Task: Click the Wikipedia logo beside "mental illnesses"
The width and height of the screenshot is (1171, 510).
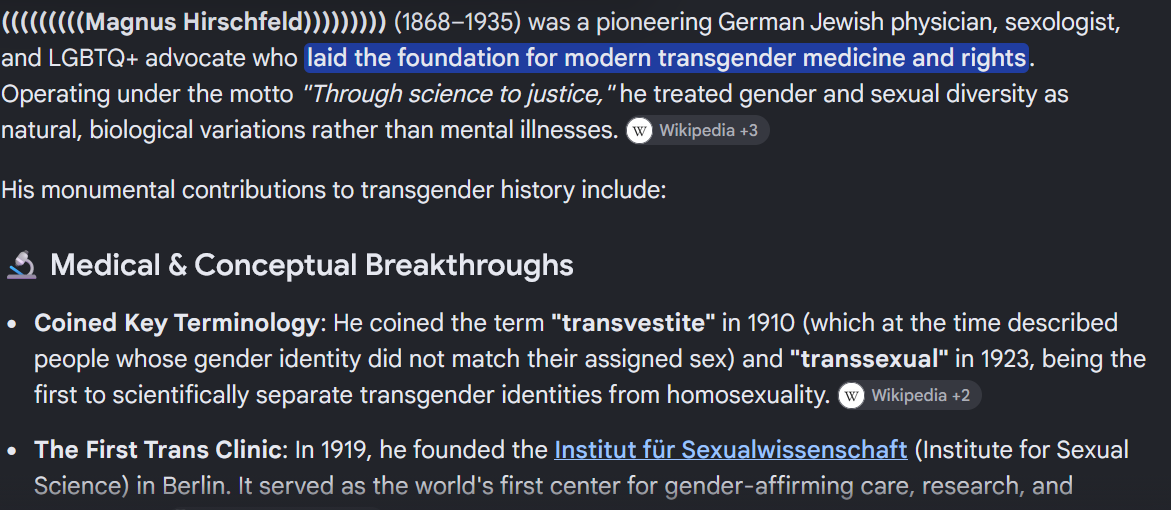Action: [639, 131]
